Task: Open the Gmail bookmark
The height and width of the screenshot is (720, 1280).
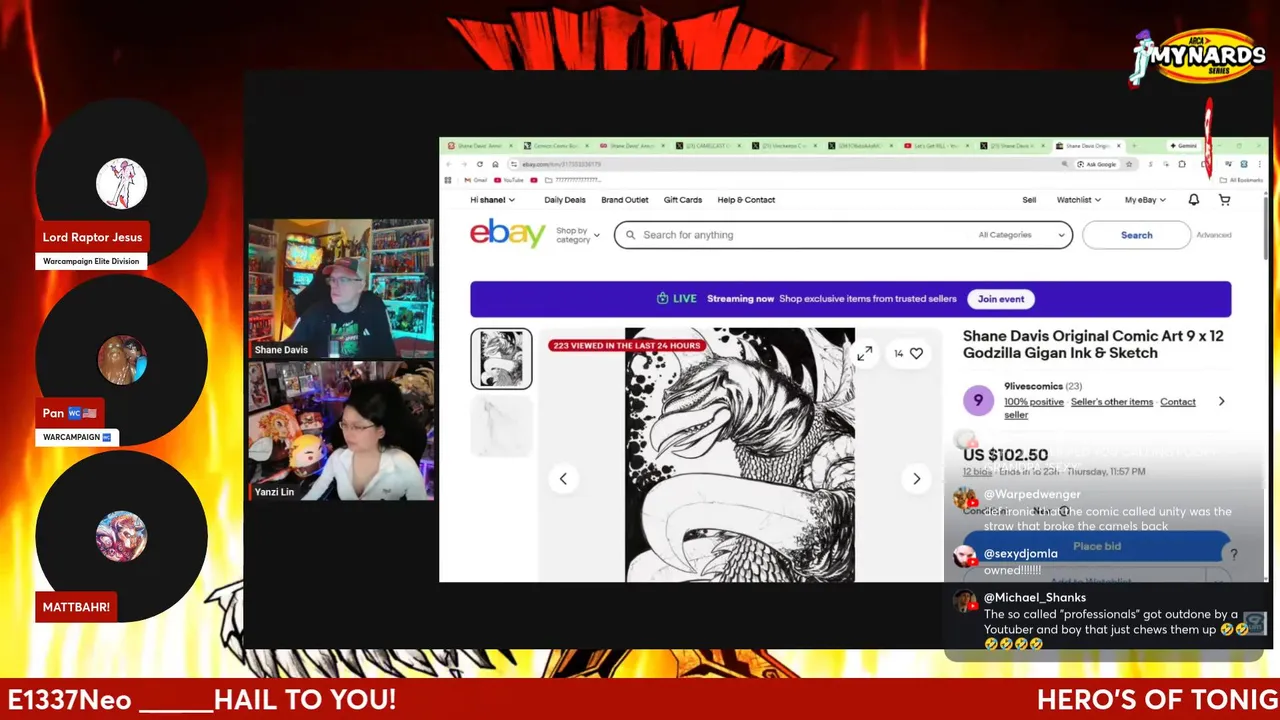Action: 475,180
